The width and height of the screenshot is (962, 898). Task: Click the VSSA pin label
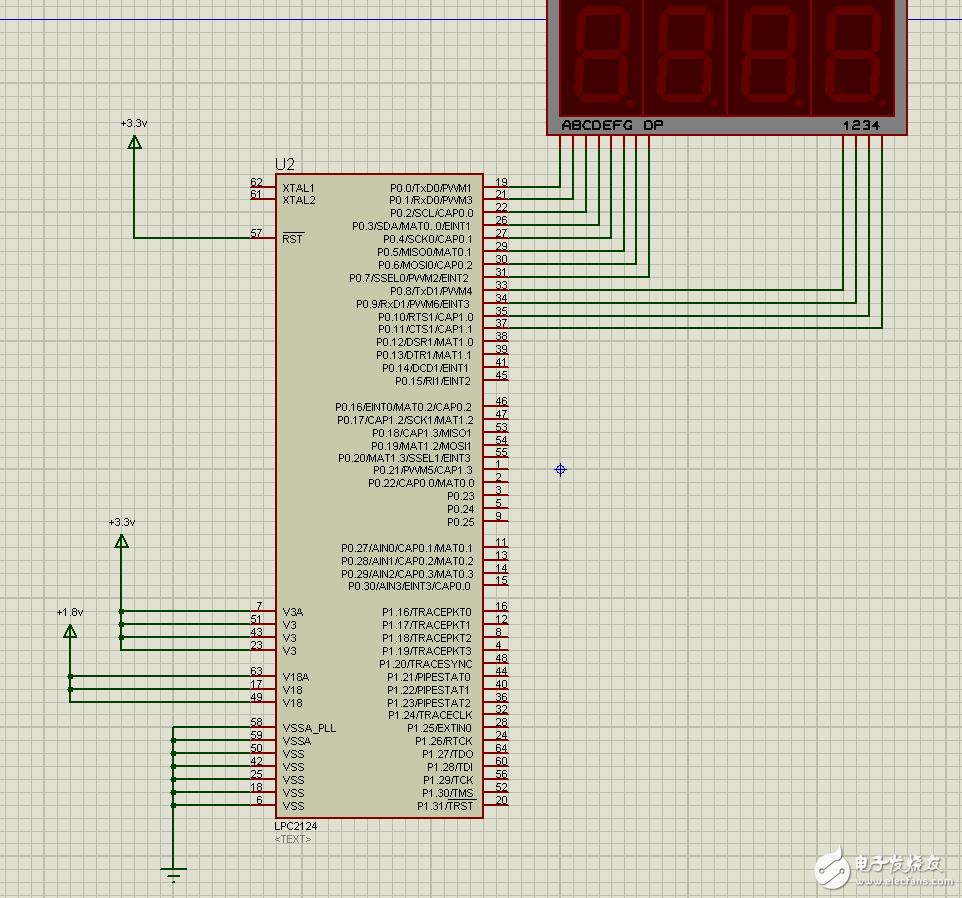[297, 741]
